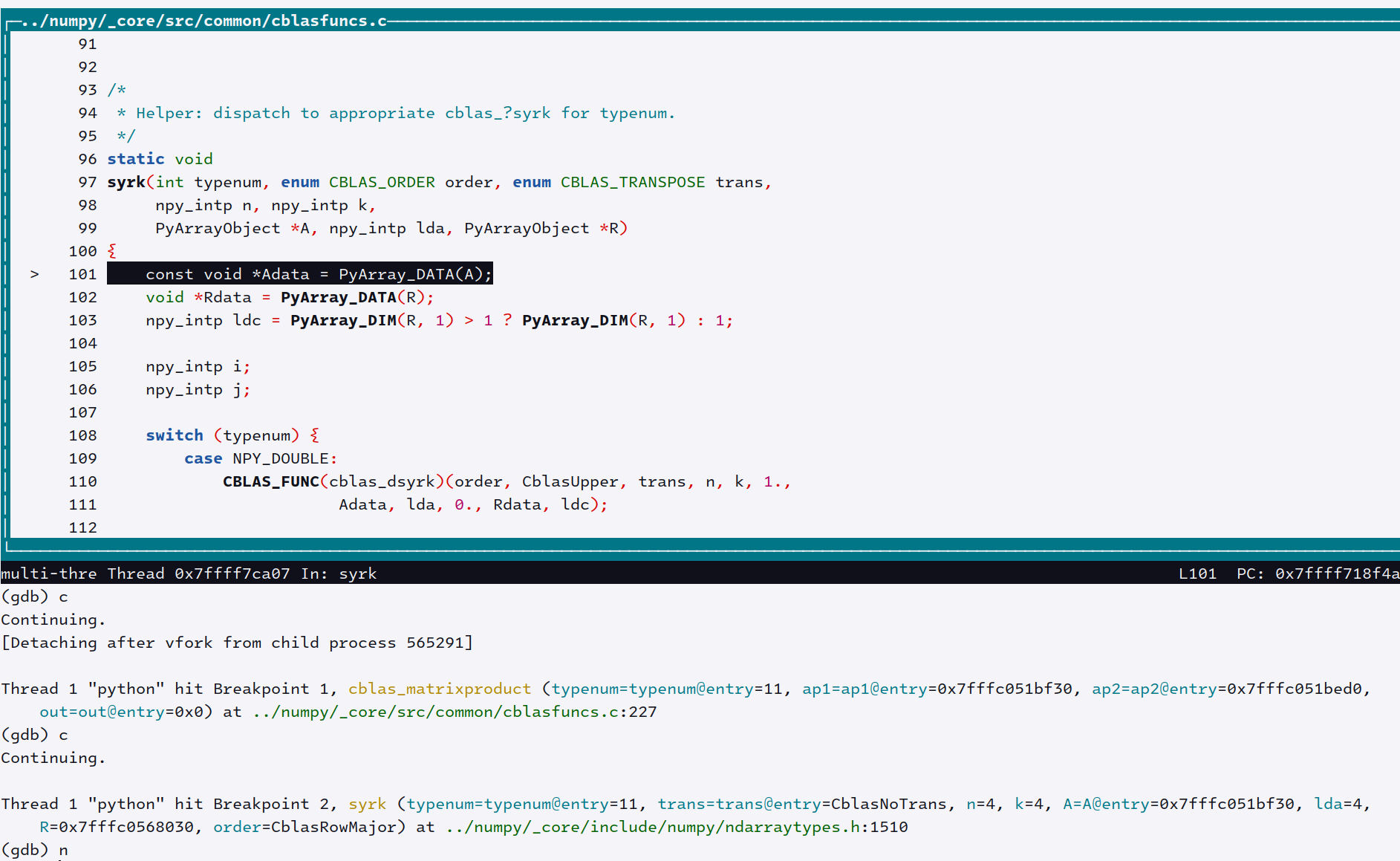Click 'Adata, lda, 0., Rdata, ldc);' on line 111
This screenshot has height=861, width=1400.
click(473, 504)
